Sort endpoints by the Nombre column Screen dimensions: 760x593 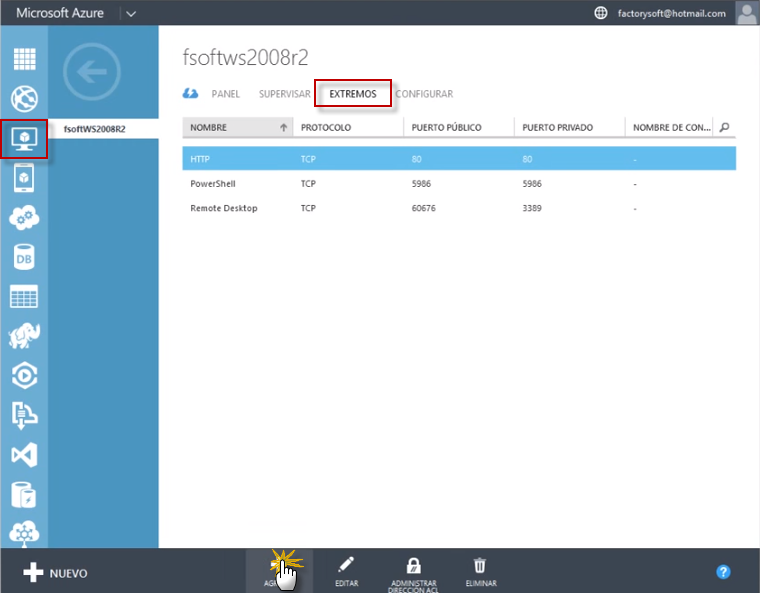coord(237,128)
